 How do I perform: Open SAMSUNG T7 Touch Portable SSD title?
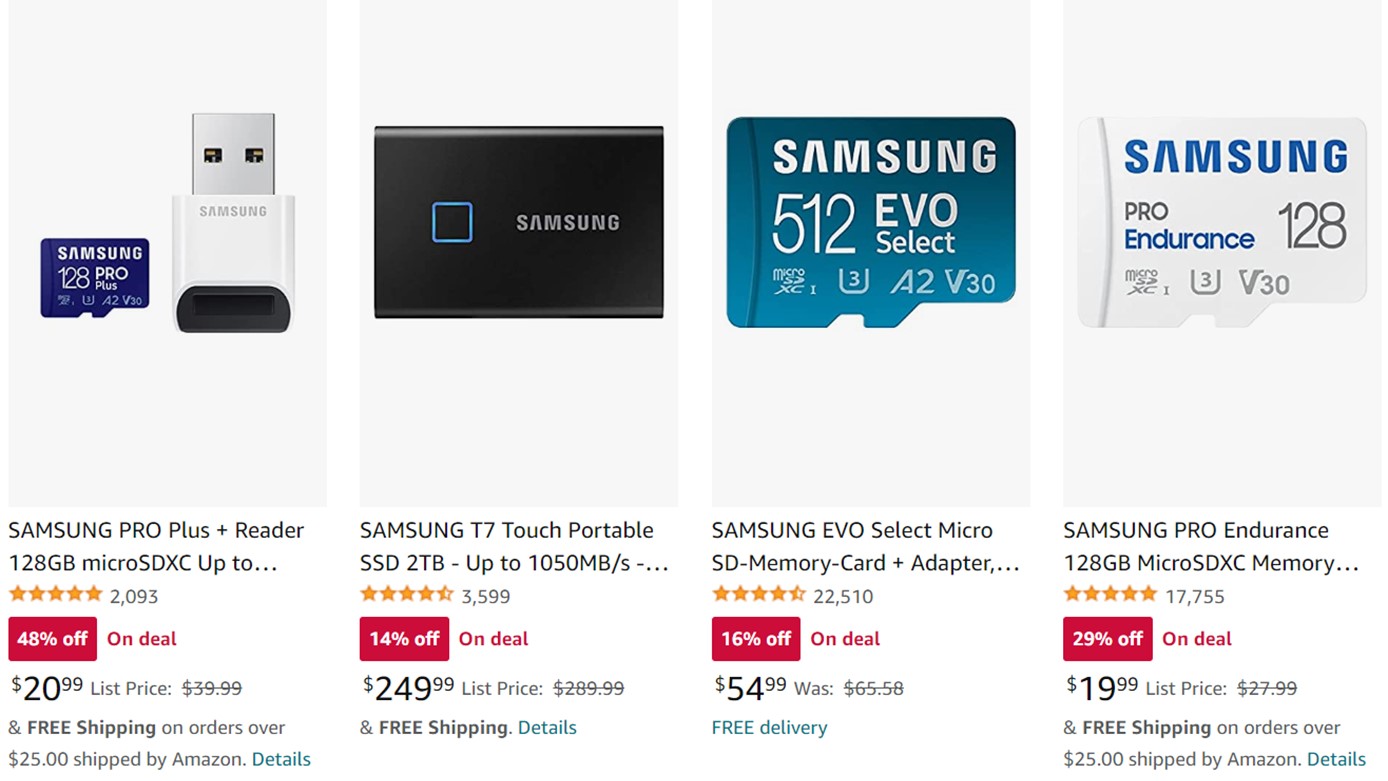[x=513, y=546]
